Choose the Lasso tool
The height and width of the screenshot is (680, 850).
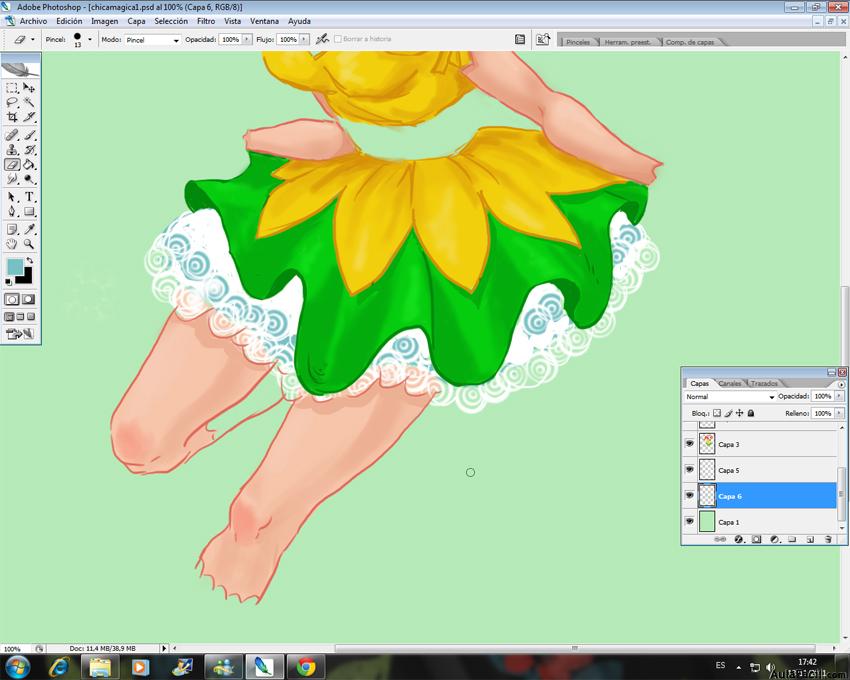tap(12, 102)
